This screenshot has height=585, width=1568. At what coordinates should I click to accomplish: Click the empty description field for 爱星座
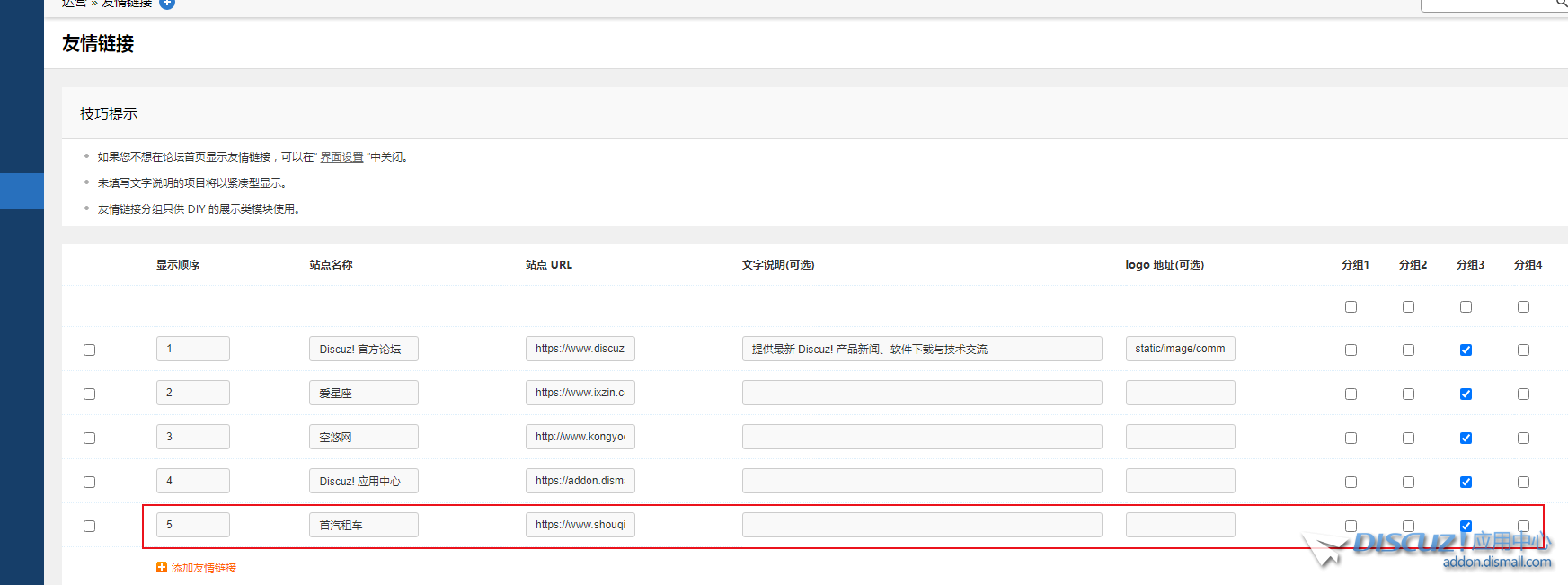pos(921,394)
